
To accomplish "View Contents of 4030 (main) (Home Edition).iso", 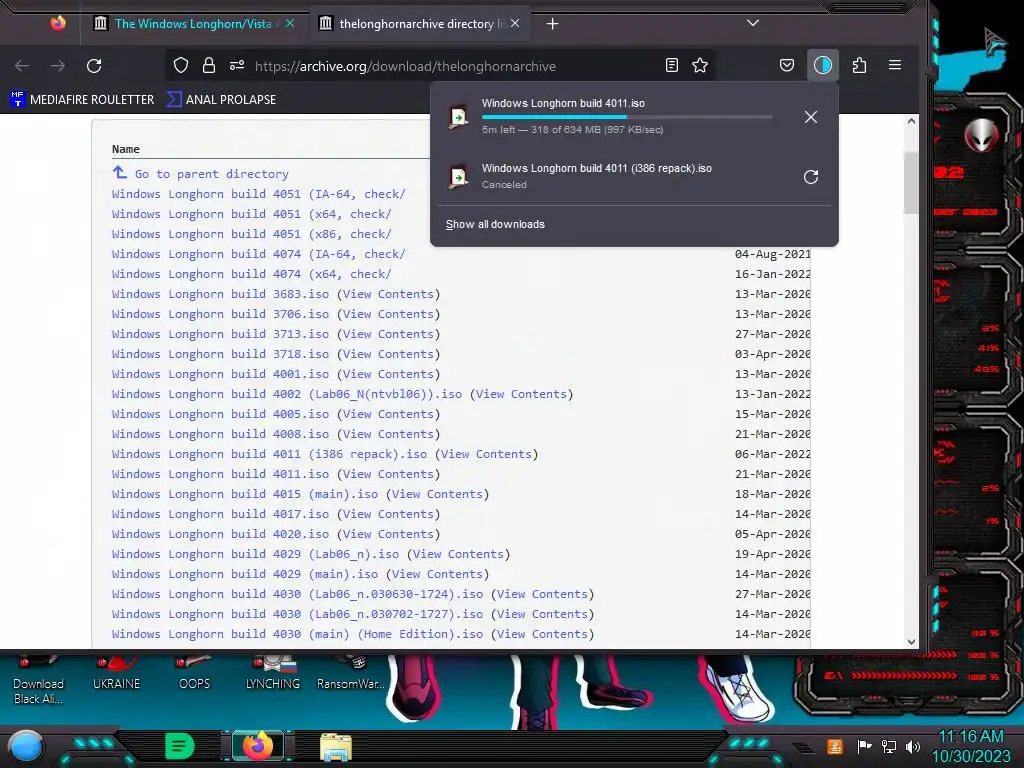I will (543, 634).
